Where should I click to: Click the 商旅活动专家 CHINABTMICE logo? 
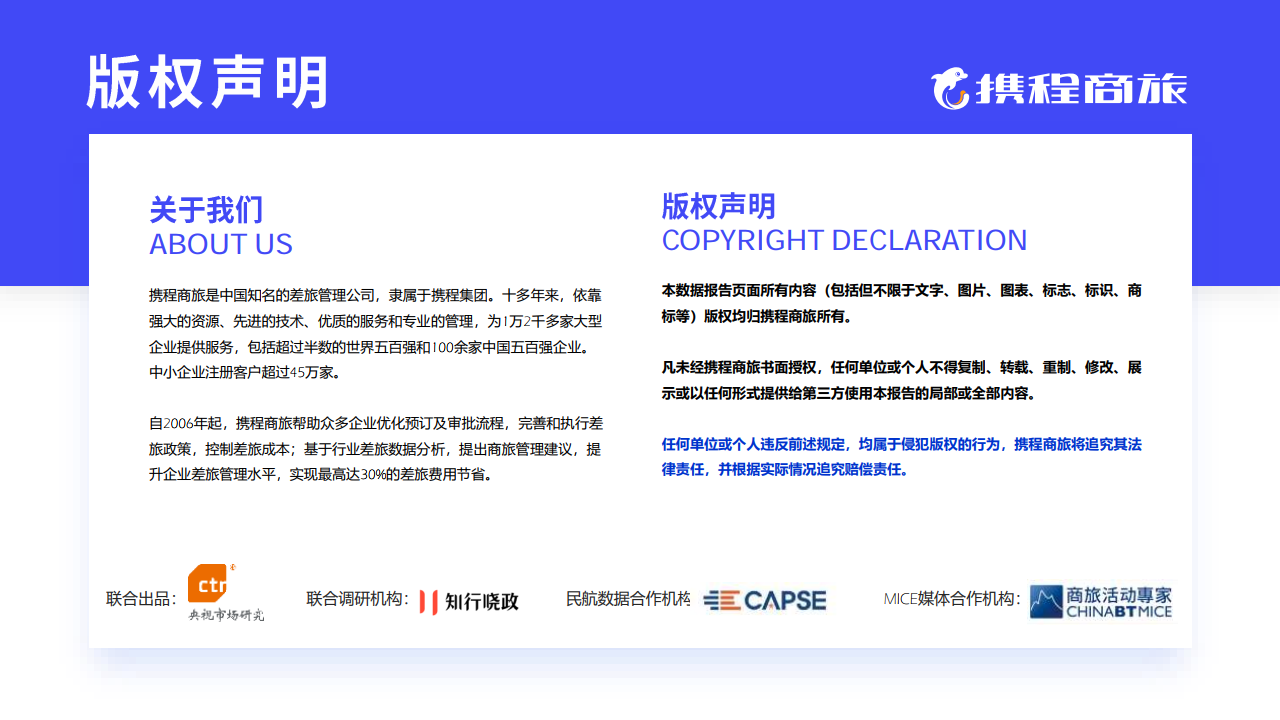click(x=1101, y=601)
